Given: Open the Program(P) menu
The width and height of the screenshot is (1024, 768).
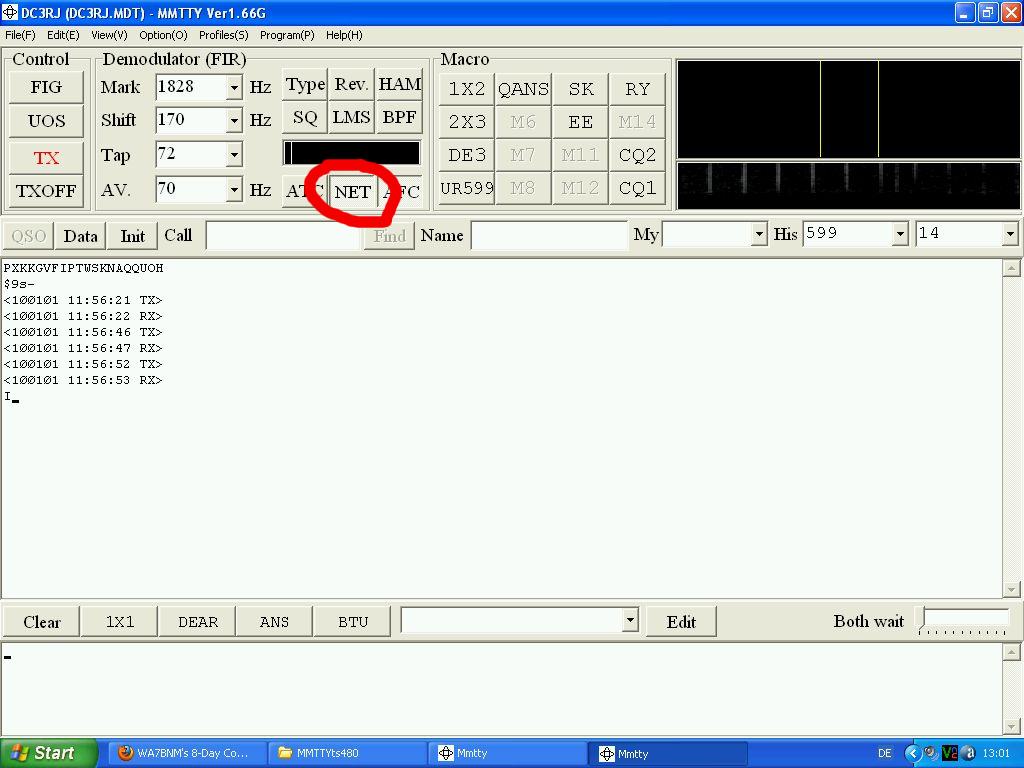Looking at the screenshot, I should tap(287, 35).
